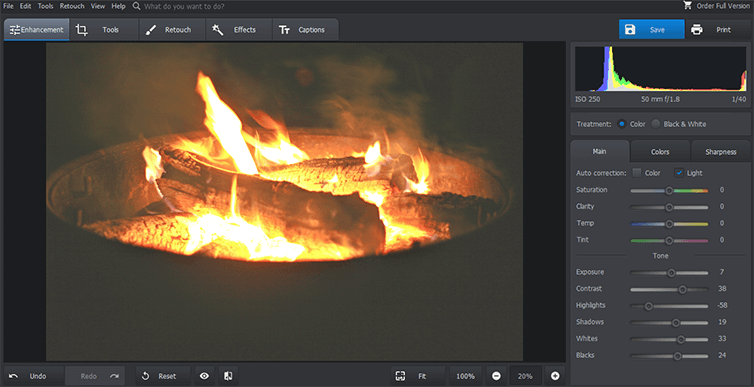
Task: Toggle the eye preview original icon
Action: coord(204,376)
